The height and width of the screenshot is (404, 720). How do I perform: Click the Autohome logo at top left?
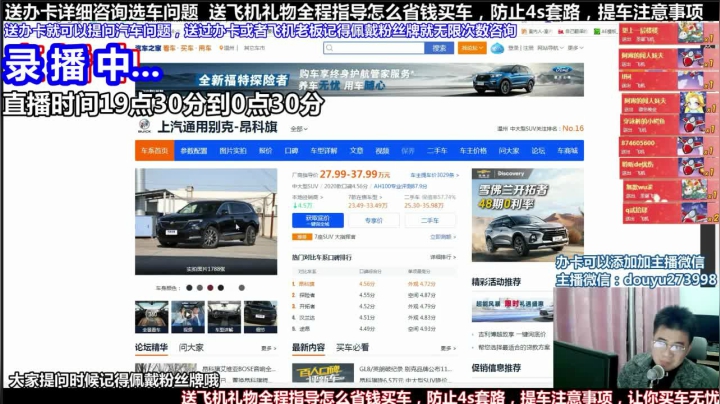click(148, 48)
